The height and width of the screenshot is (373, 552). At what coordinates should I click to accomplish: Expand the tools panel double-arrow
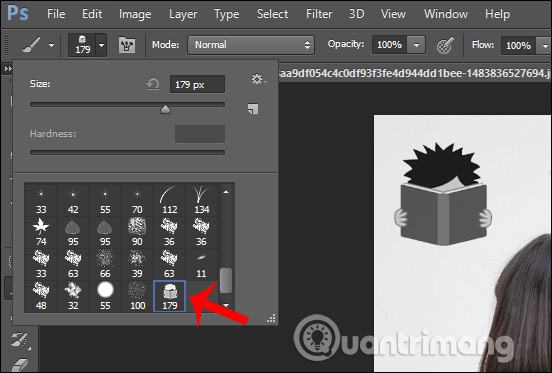(x=8, y=69)
